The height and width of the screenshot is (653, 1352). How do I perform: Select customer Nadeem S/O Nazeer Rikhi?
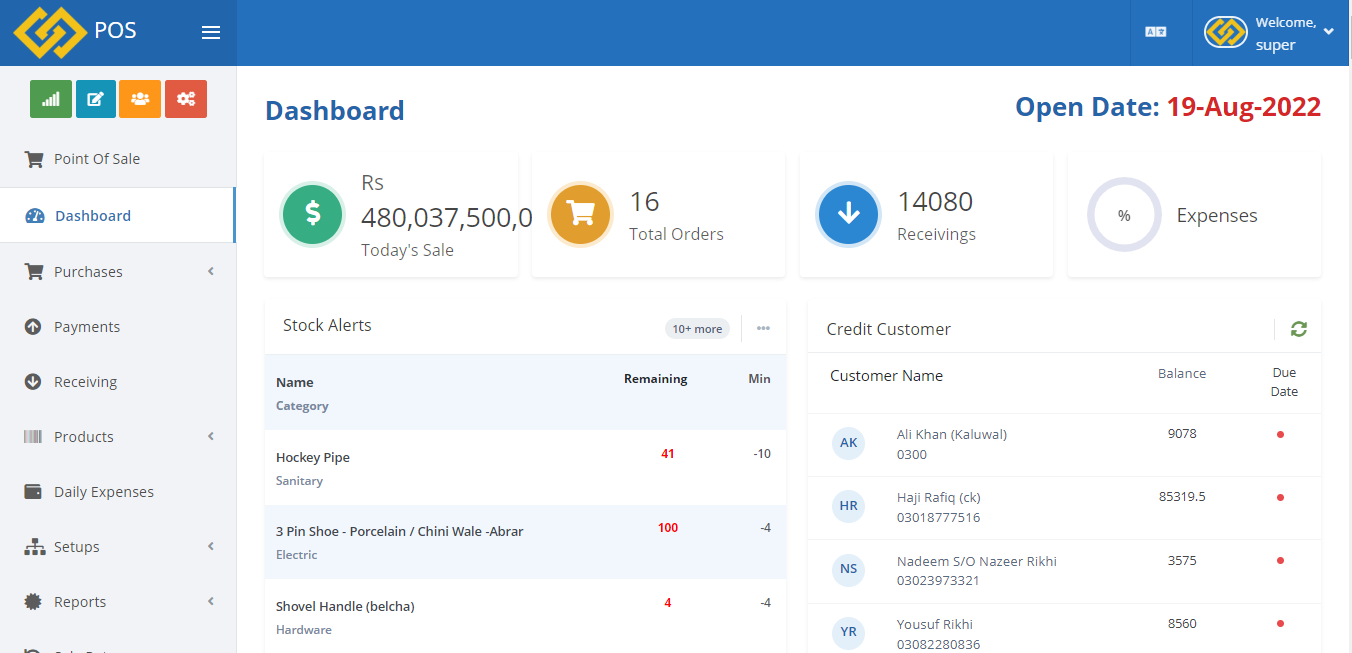click(x=977, y=561)
